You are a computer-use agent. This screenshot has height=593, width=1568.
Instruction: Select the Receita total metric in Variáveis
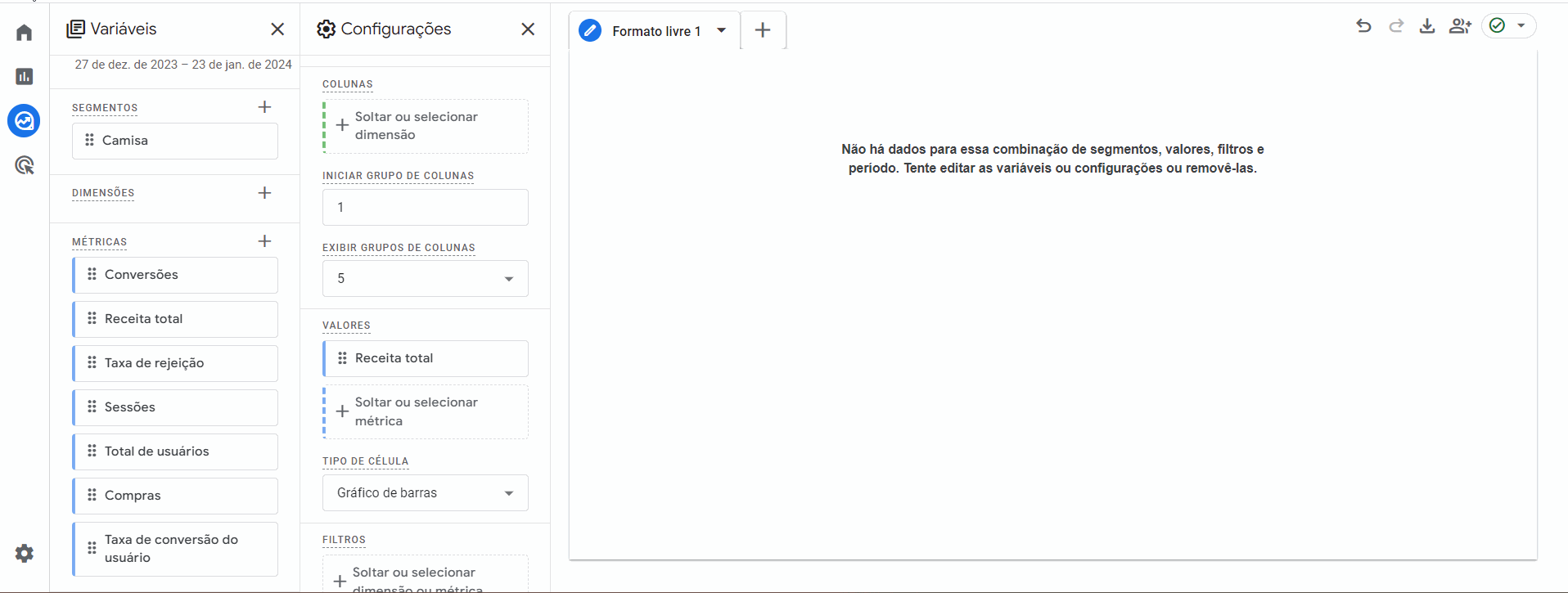coord(175,319)
